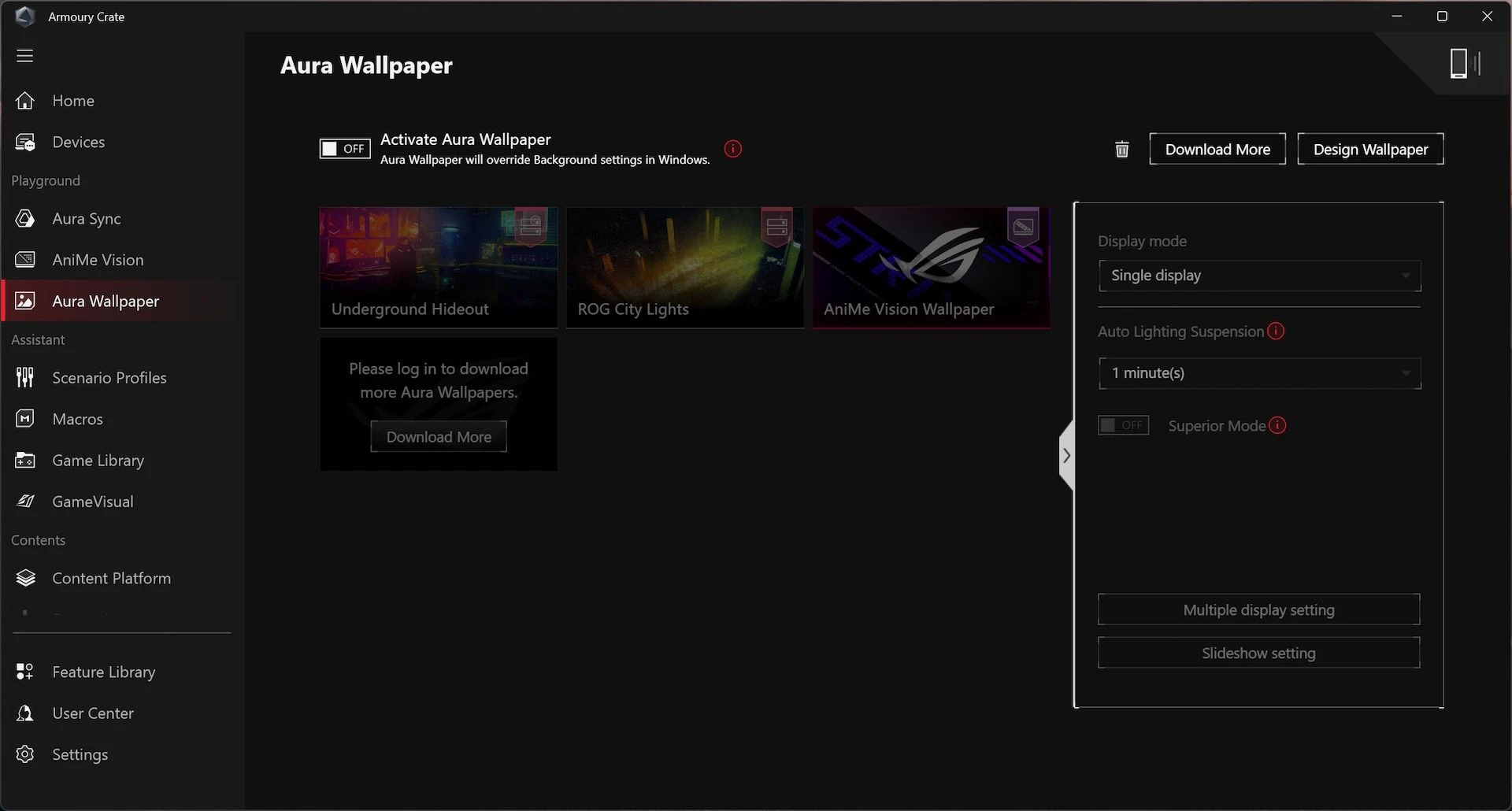This screenshot has height=811, width=1512.
Task: Minimize the Armoury Crate window
Action: tap(1397, 16)
